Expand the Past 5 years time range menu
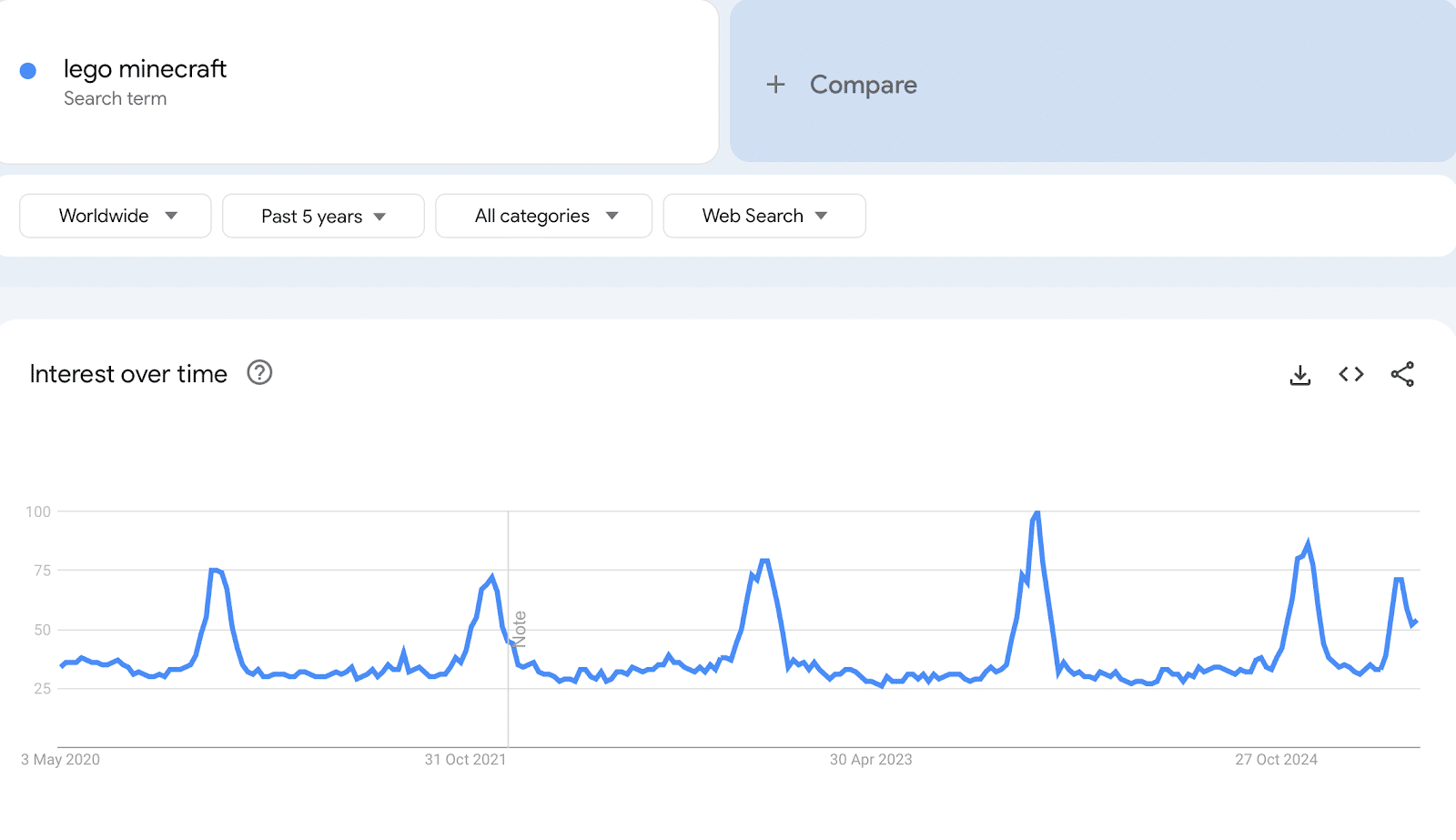Viewport: 1456px width, 840px height. [x=323, y=216]
